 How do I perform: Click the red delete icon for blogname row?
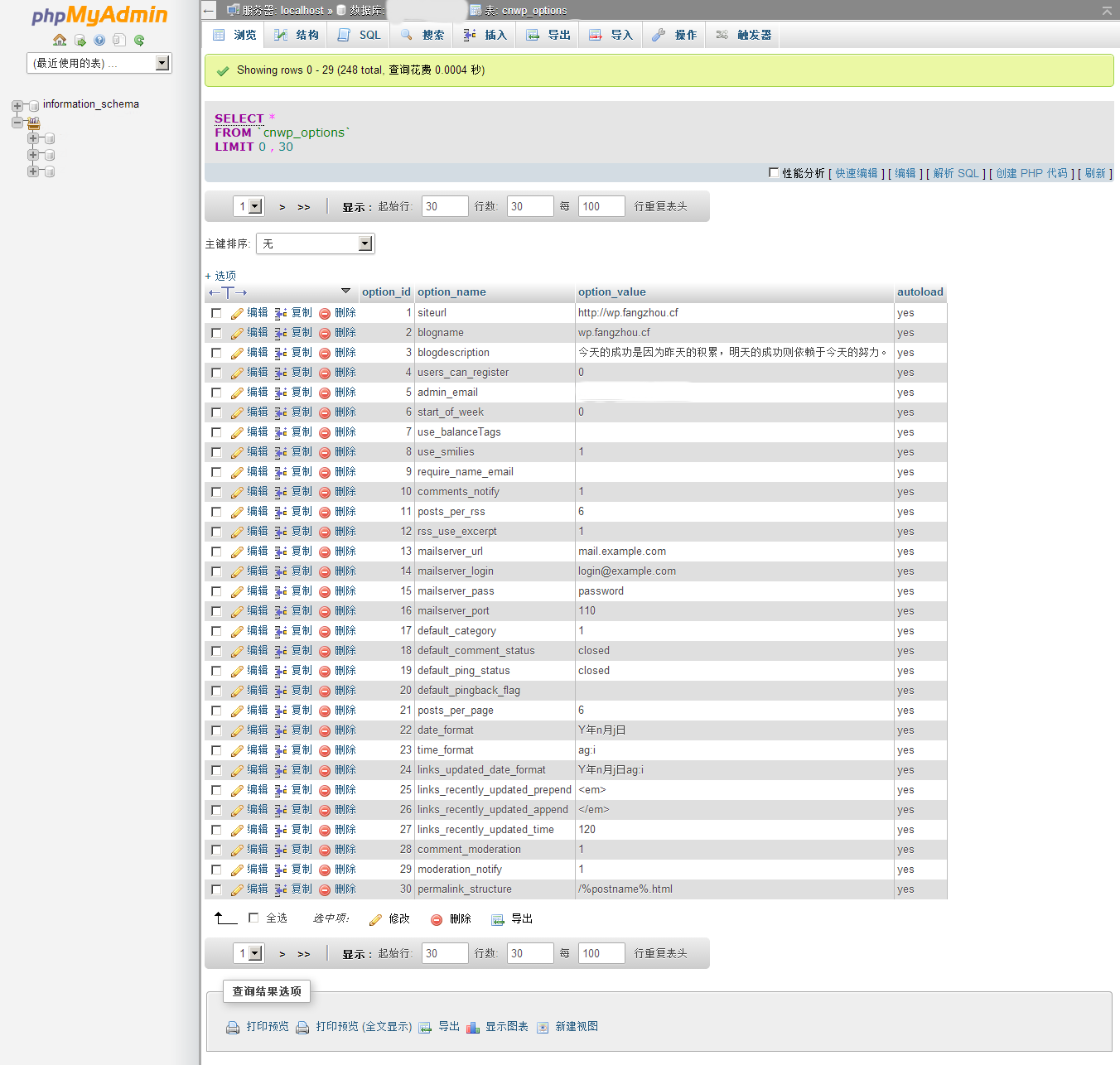point(325,333)
